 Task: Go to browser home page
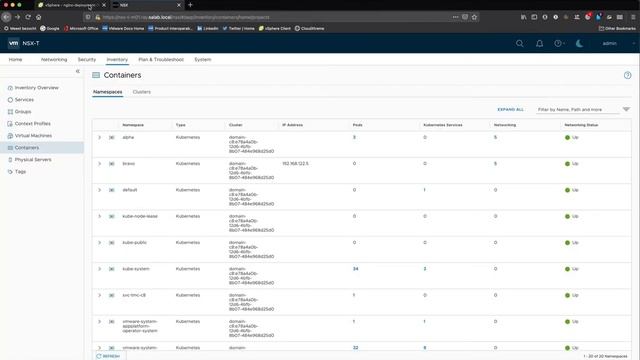pyautogui.click(x=38, y=17)
